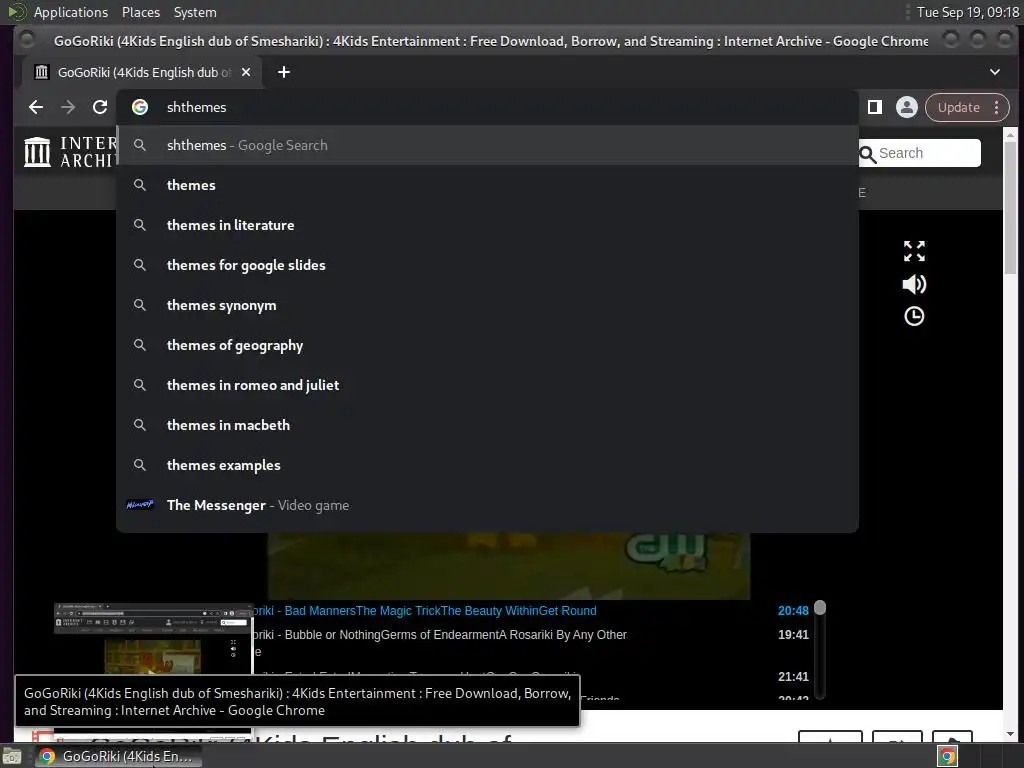Select the GoGoRiki browser tab

coord(142,72)
